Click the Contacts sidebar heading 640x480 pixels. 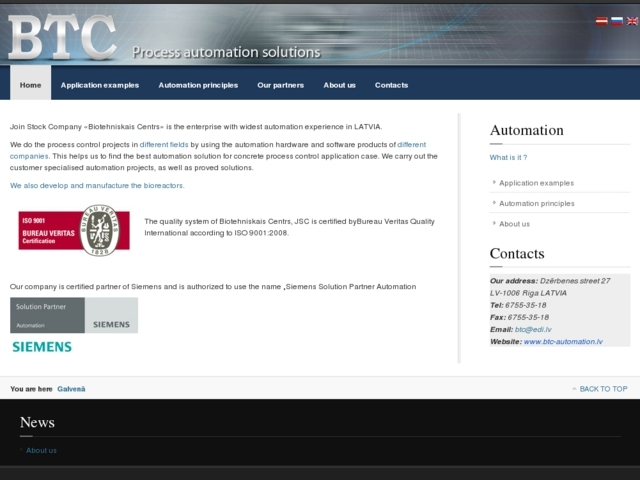coord(517,253)
